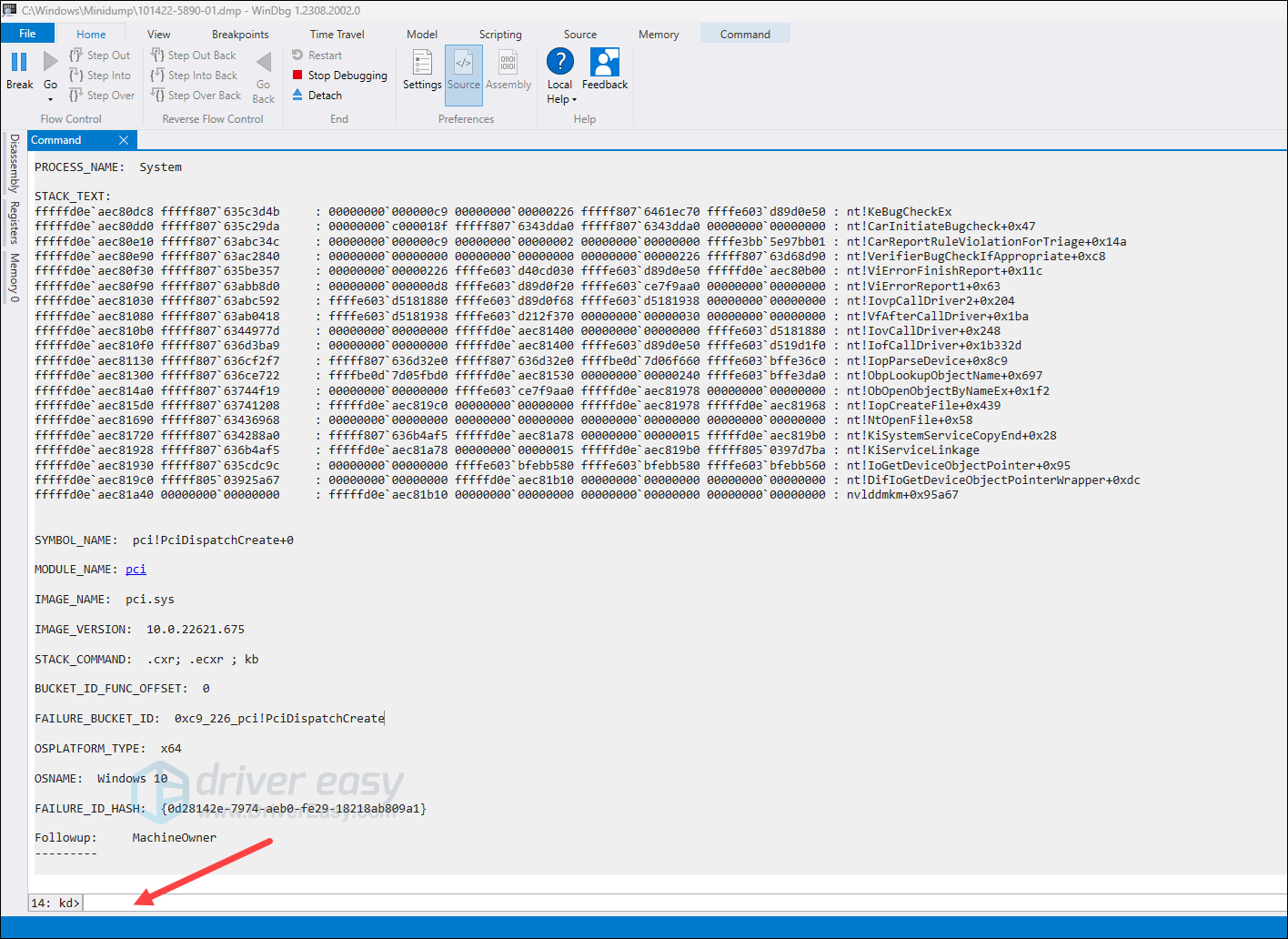Switch to the Time Travel ribbon tab
This screenshot has width=1288, height=939.
coord(337,34)
